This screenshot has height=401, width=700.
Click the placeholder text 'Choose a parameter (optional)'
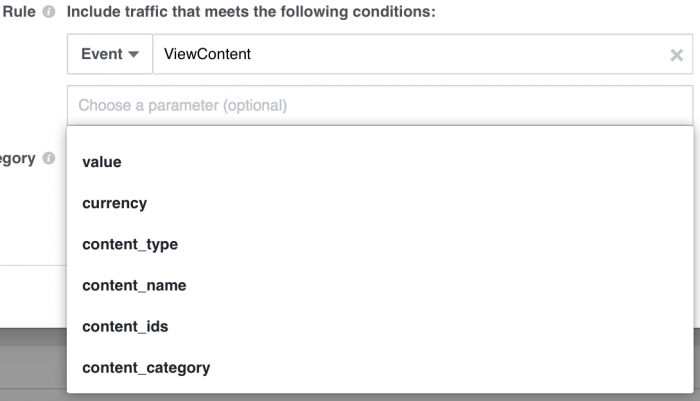click(x=182, y=104)
